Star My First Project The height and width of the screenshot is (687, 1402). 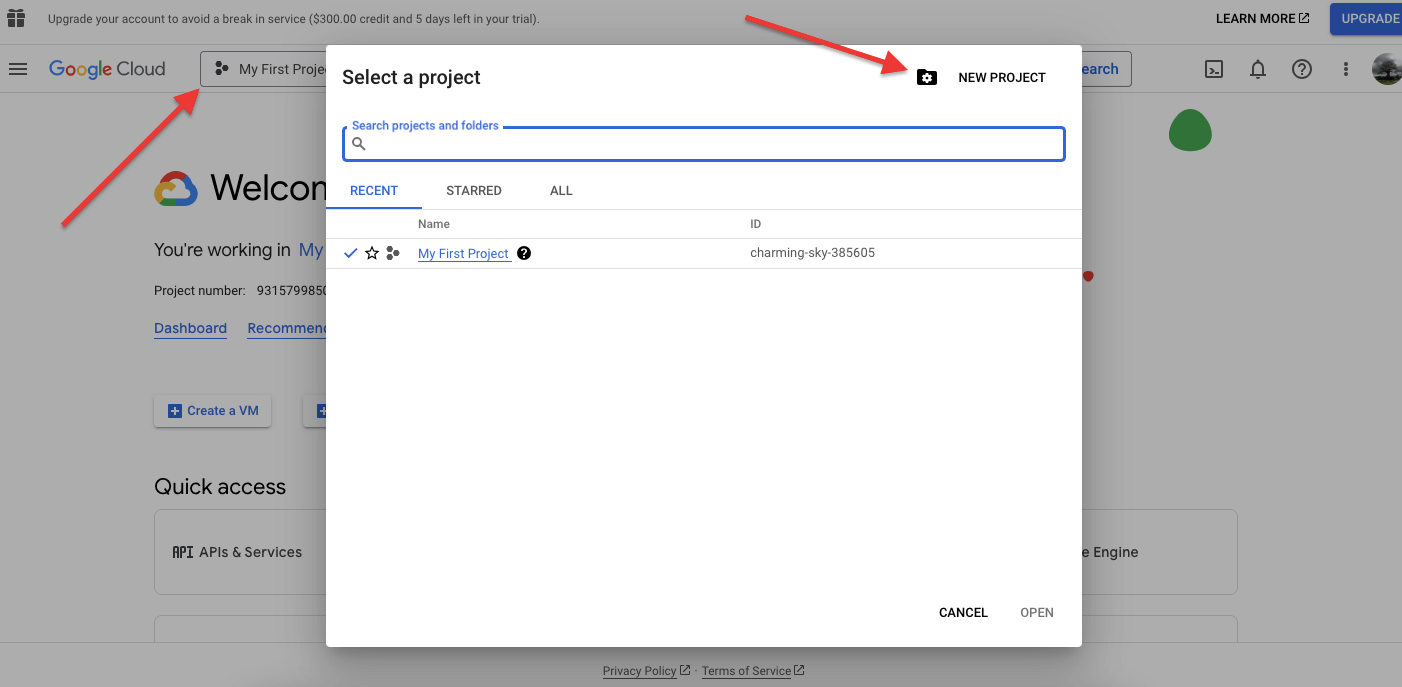click(372, 253)
